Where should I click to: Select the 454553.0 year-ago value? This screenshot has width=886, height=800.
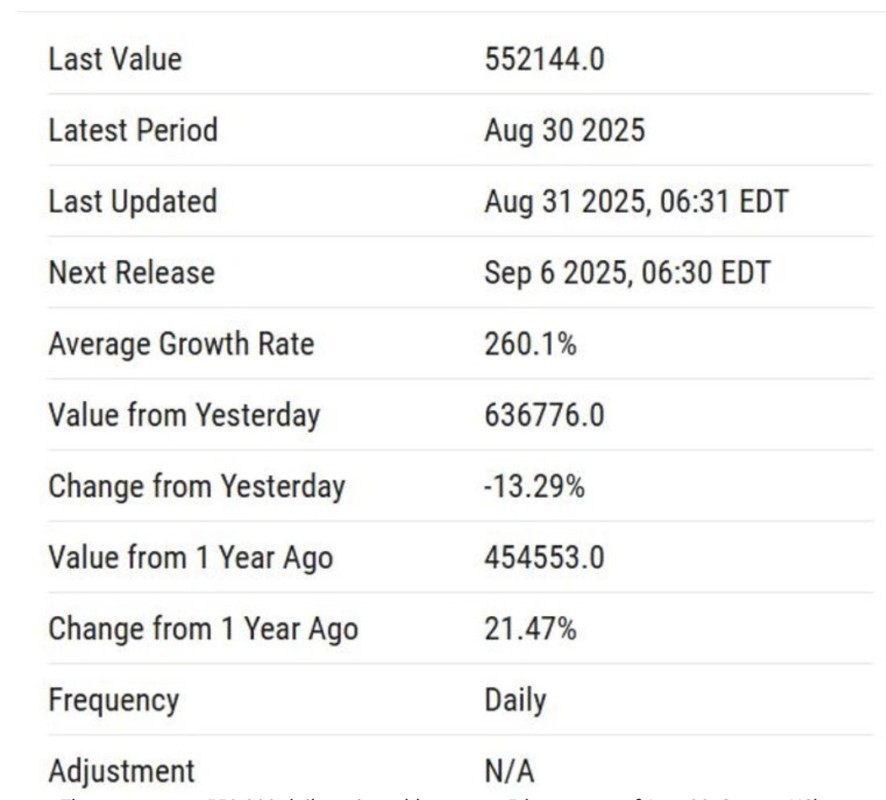click(x=544, y=557)
